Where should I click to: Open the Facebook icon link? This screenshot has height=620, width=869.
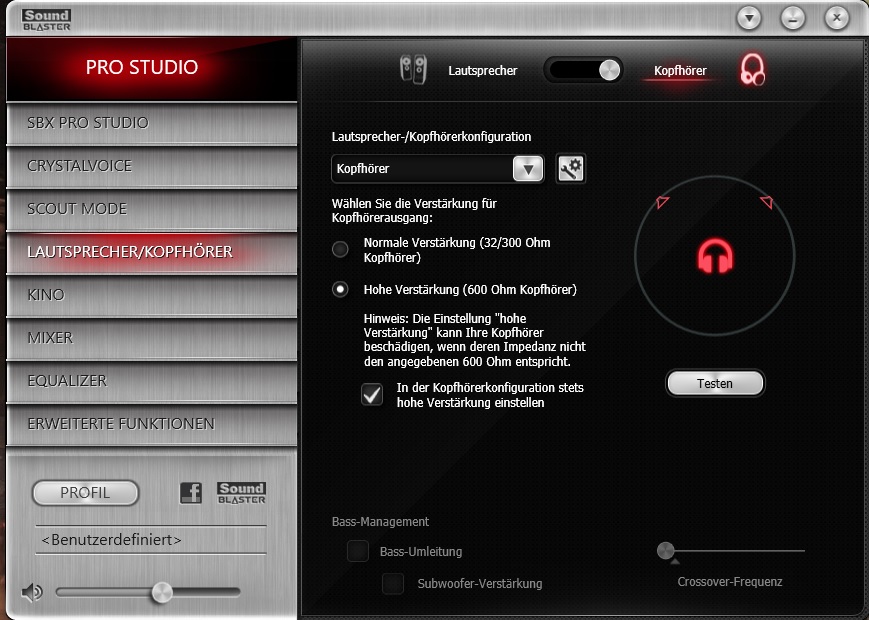coord(191,492)
